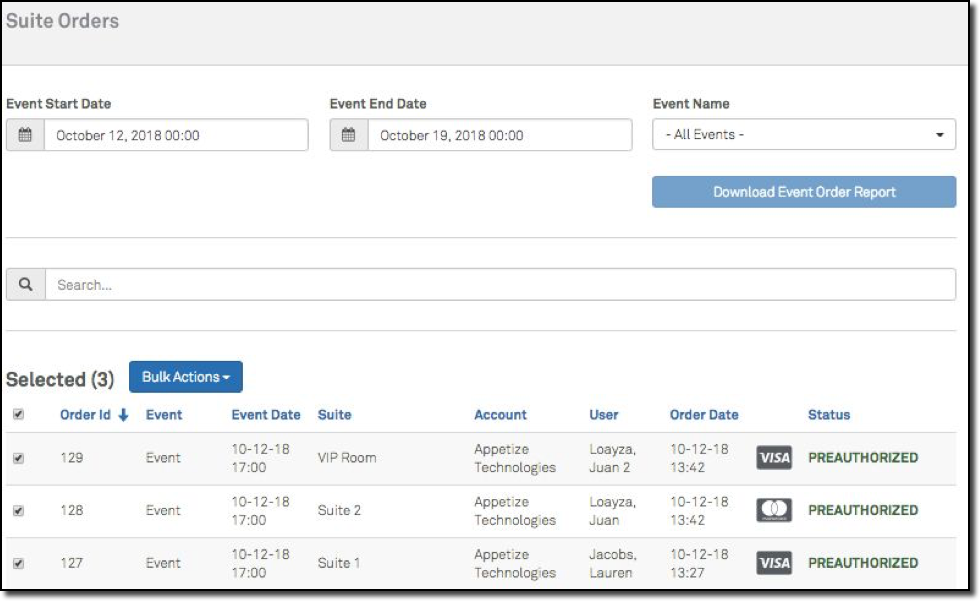This screenshot has height=601, width=980.
Task: Open the Event Name dropdown
Action: pos(804,135)
